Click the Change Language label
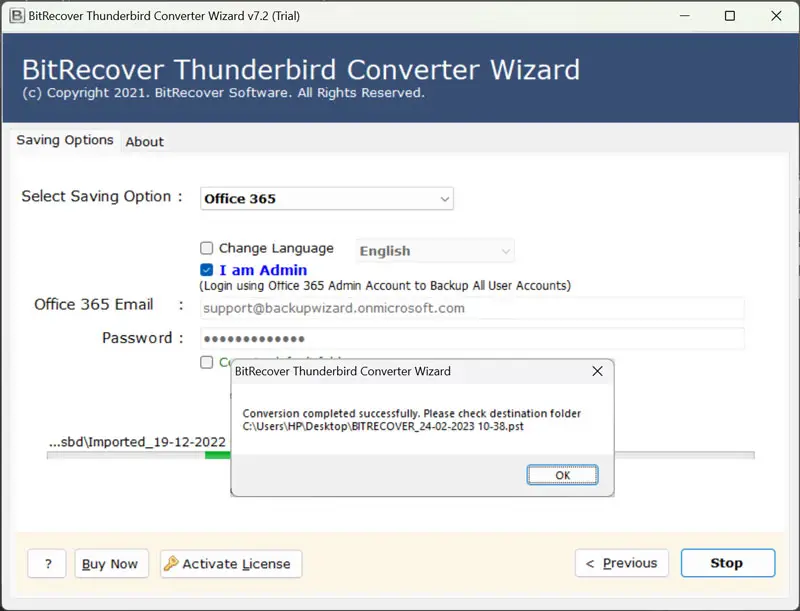The height and width of the screenshot is (611, 800). click(x=276, y=248)
